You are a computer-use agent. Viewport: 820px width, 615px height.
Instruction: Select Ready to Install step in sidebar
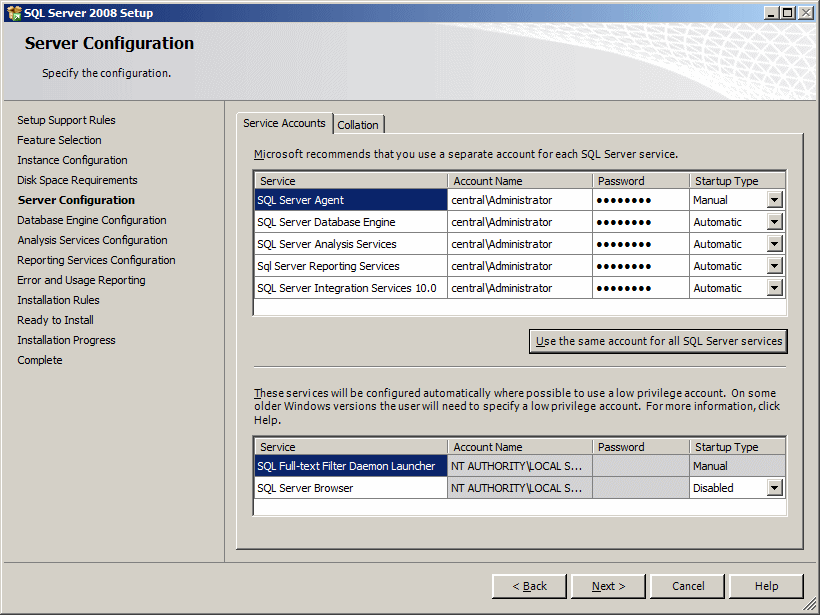point(55,320)
